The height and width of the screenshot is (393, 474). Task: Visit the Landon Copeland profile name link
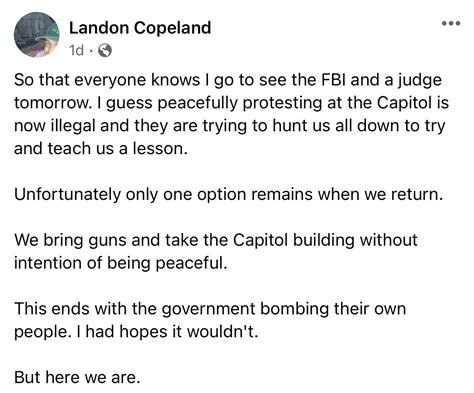140,27
